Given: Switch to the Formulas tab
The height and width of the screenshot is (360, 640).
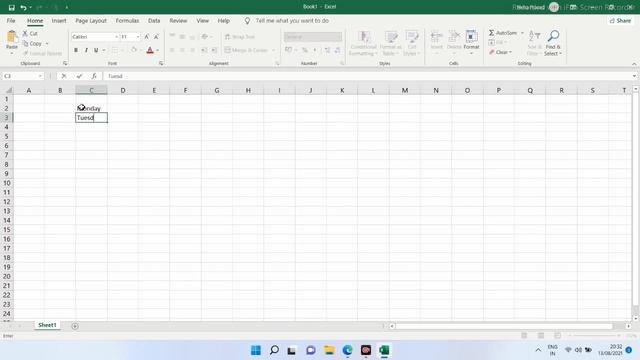Looking at the screenshot, I should tap(127, 20).
